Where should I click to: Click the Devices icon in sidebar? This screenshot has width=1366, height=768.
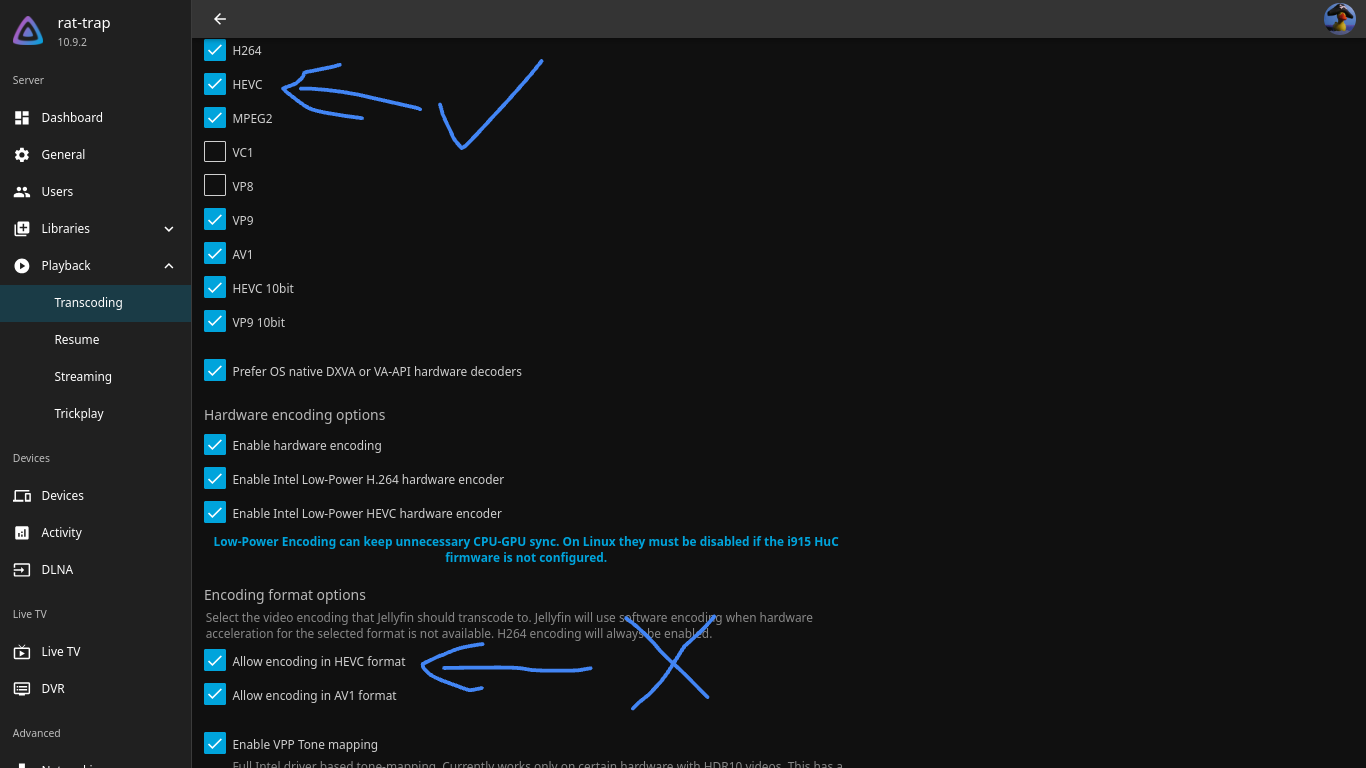22,496
